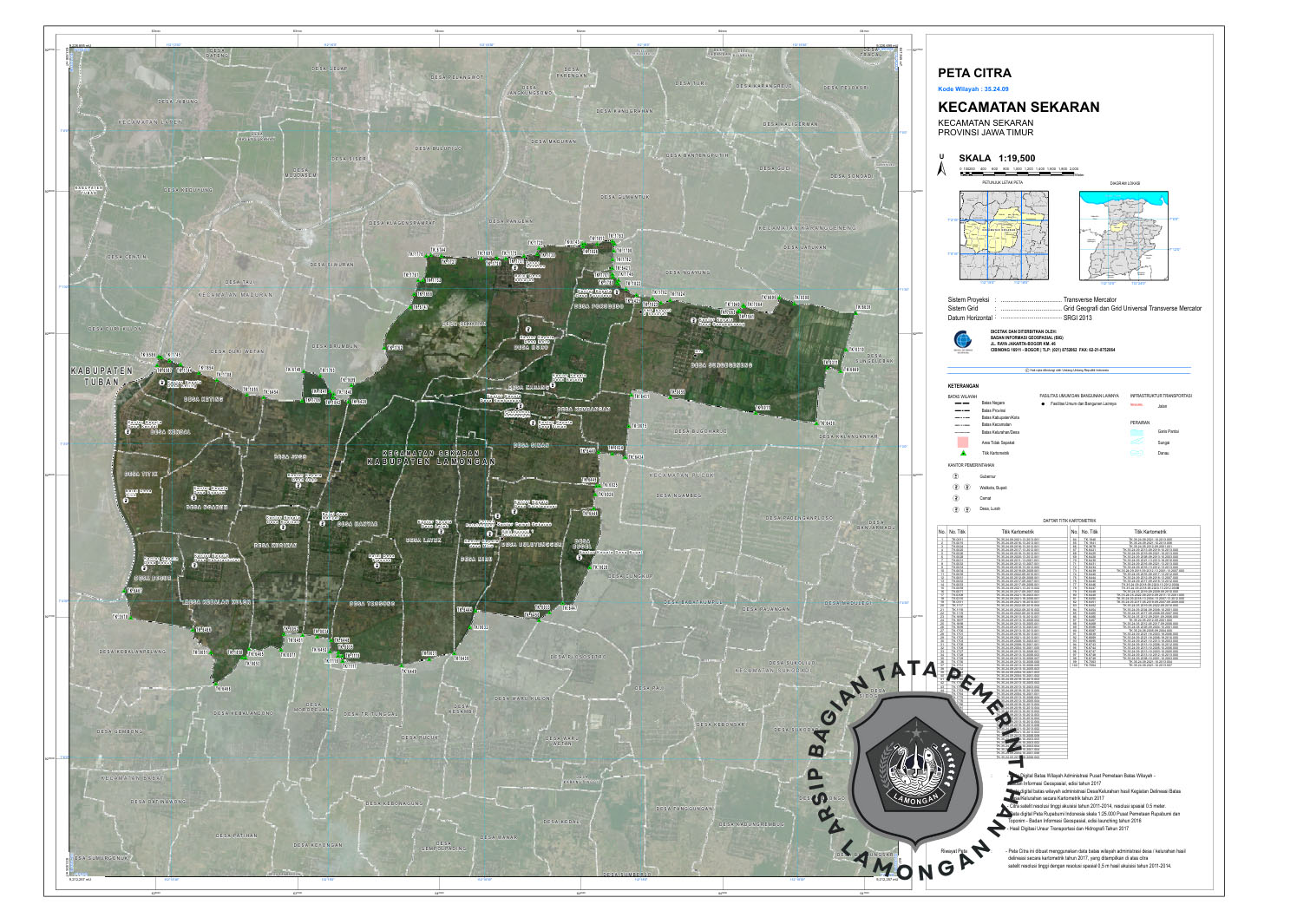1310x924 pixels.
Task: Select the Gubernur office symbol in legend
Action: point(956,476)
